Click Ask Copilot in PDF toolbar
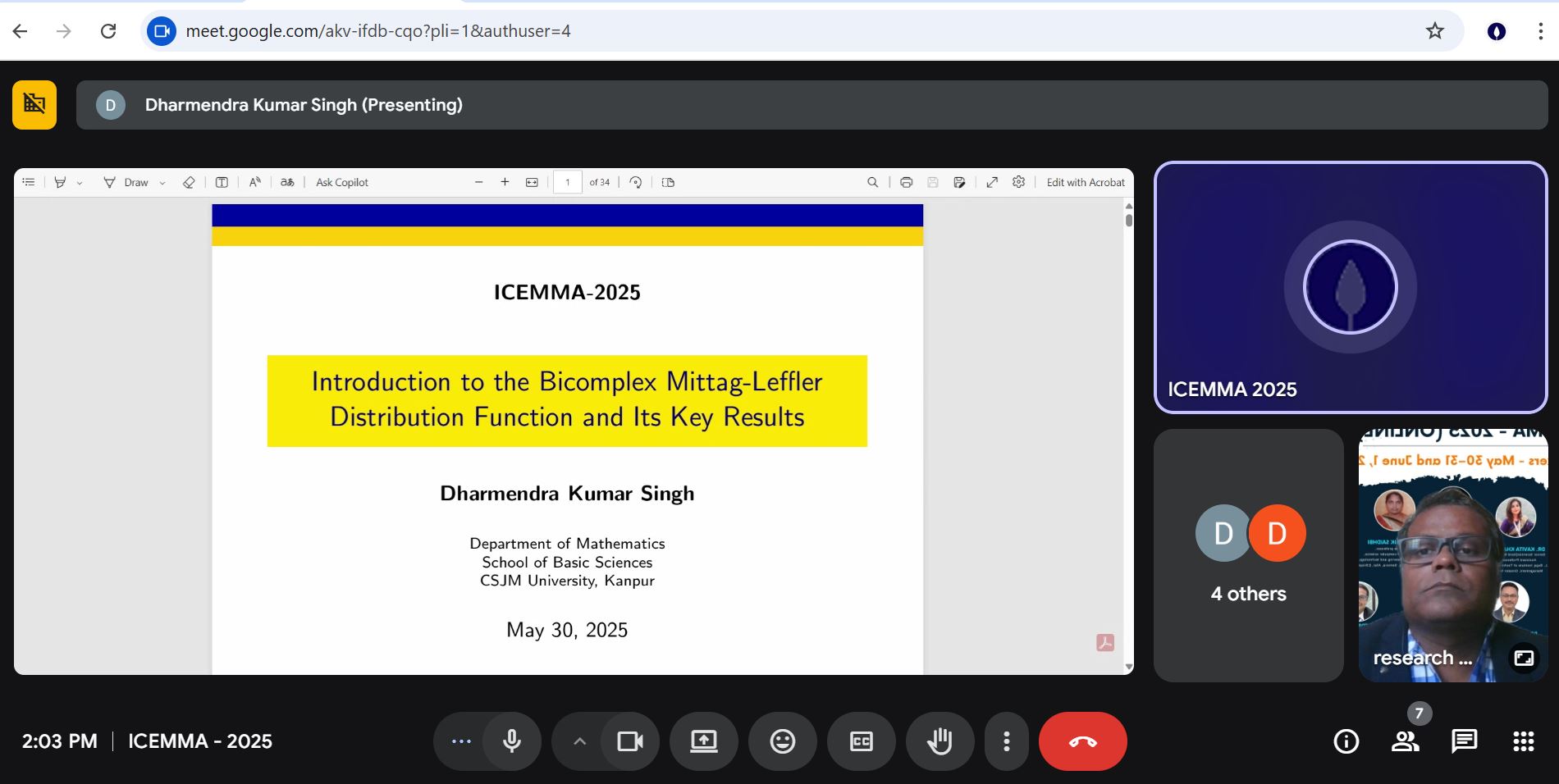This screenshot has width=1559, height=784. (x=342, y=182)
